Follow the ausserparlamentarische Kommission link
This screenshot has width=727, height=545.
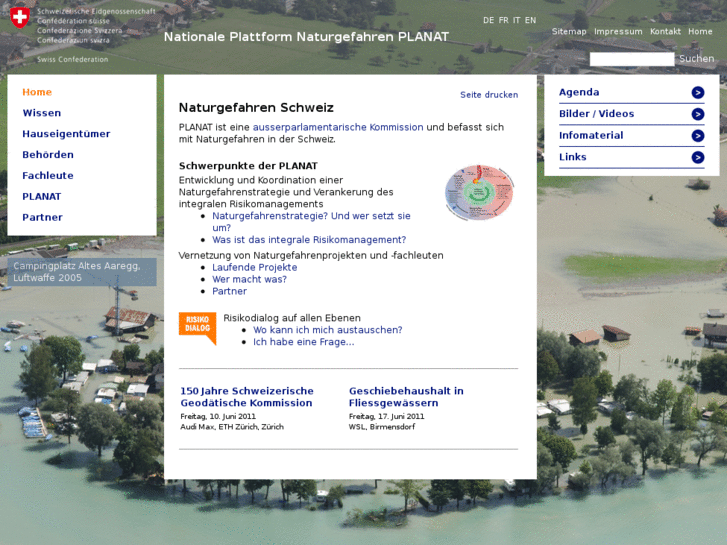click(338, 127)
